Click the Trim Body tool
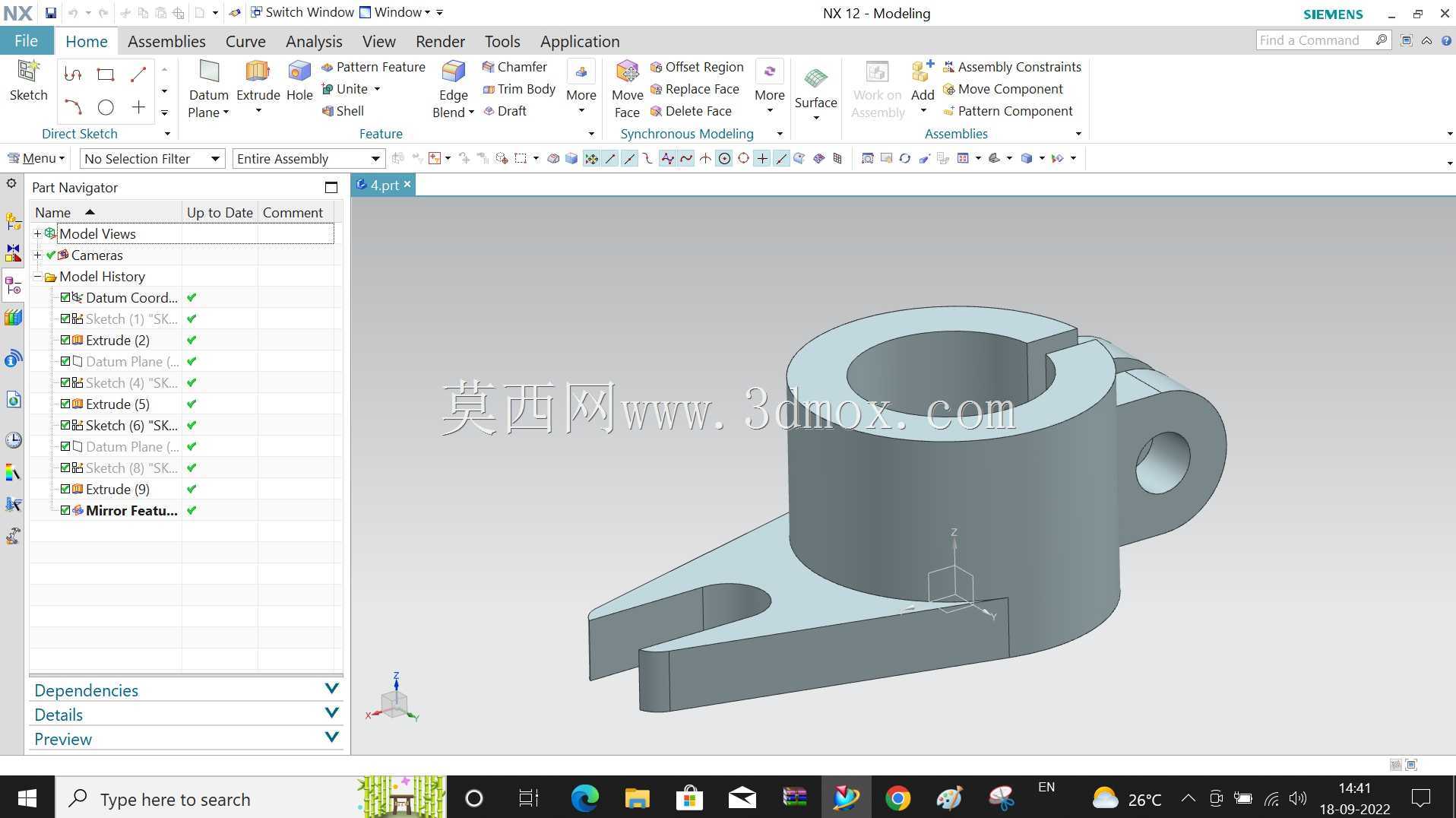Screen dimensions: 1456x818 tap(519, 89)
